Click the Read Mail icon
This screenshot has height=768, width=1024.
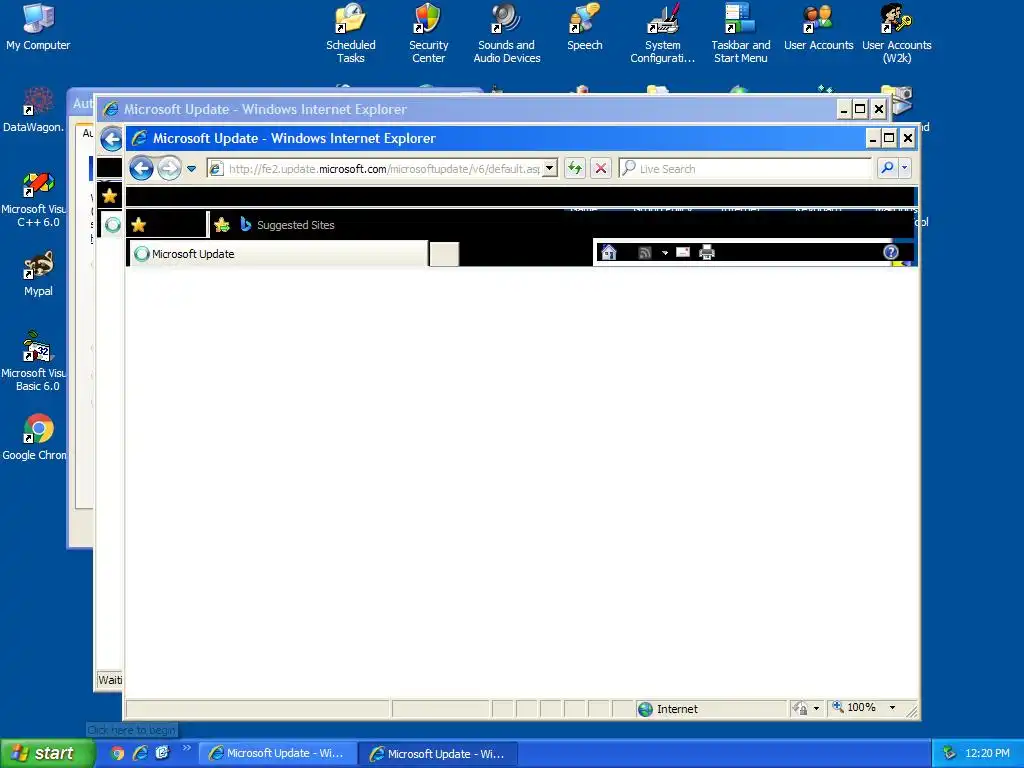click(683, 252)
